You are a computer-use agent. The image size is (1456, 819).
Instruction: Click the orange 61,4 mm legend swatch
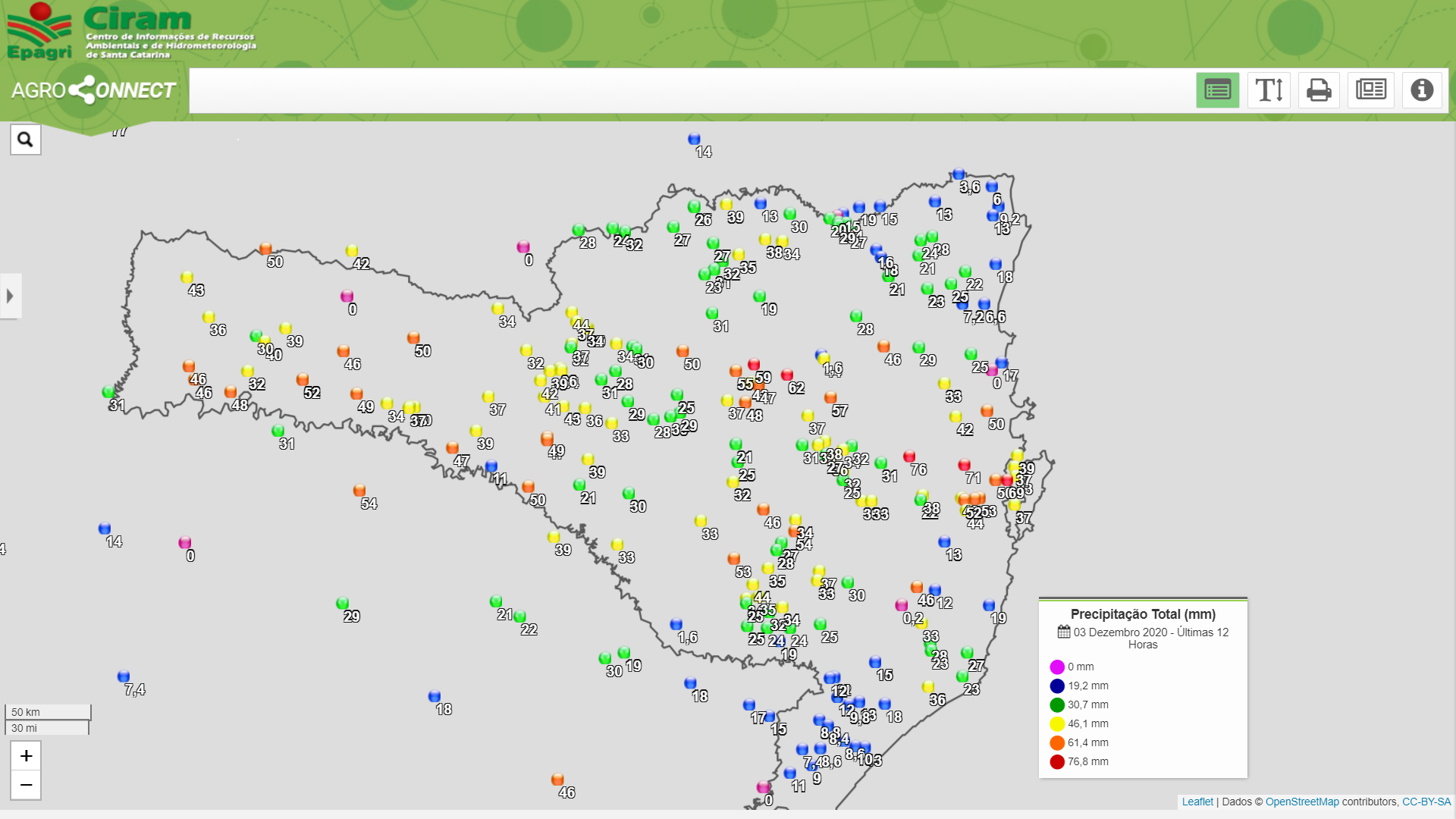click(1057, 743)
